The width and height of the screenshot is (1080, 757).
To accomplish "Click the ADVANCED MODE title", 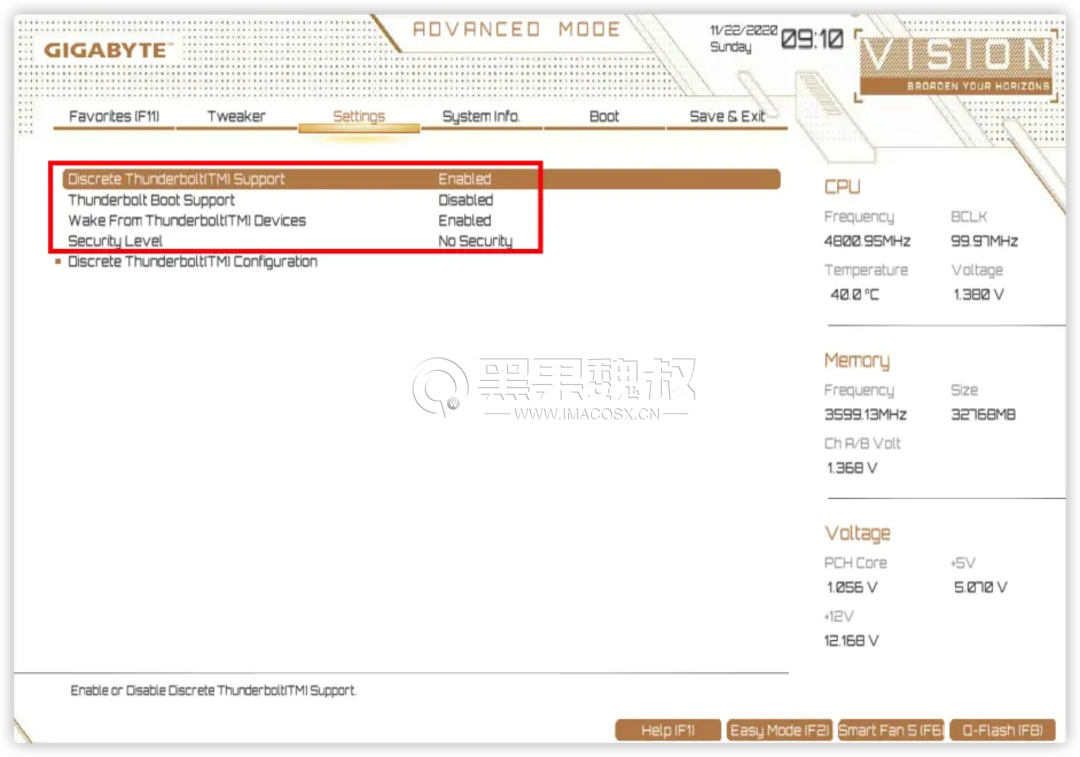I will (517, 30).
